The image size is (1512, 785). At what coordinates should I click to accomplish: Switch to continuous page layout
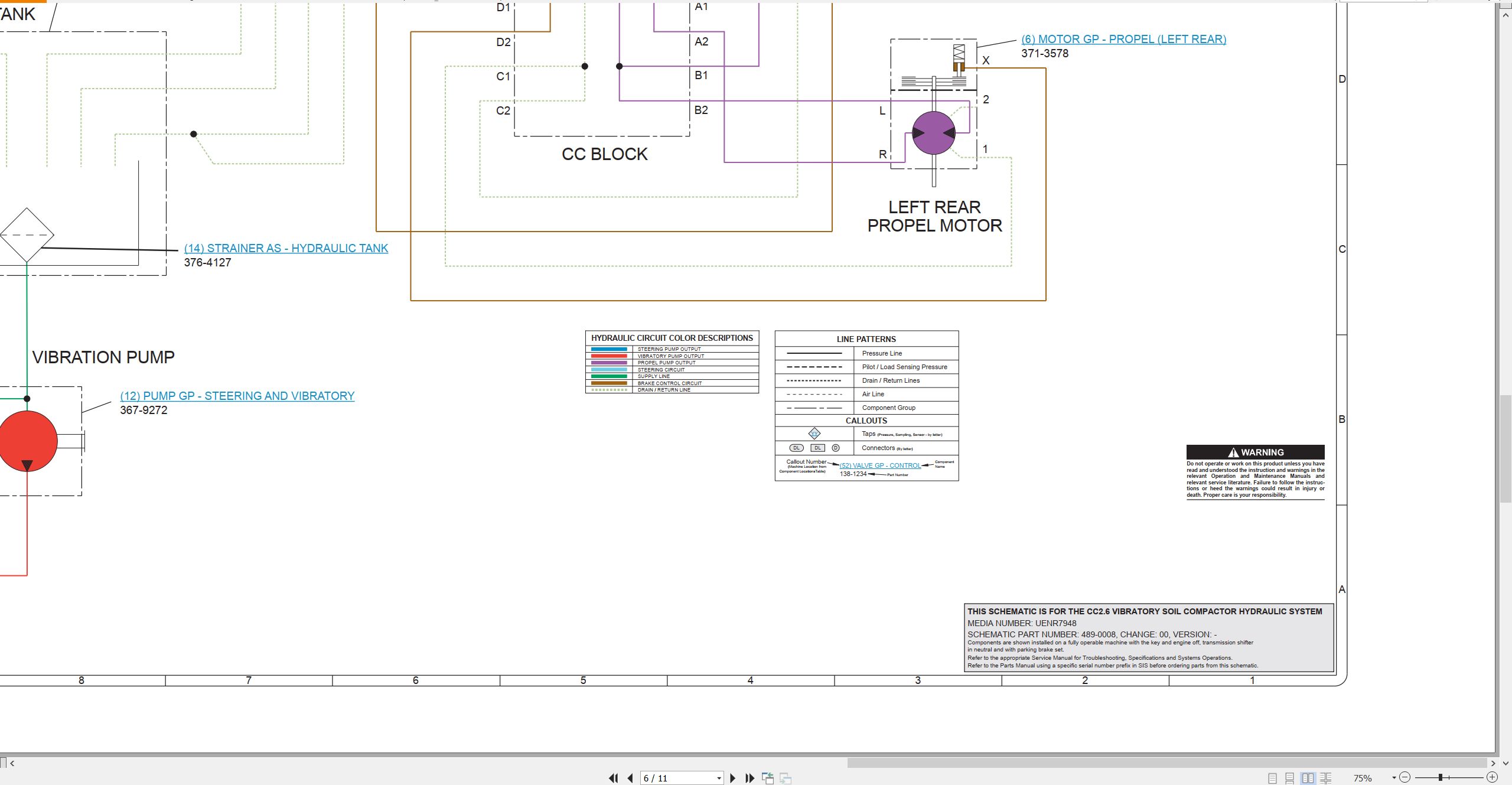1290,778
